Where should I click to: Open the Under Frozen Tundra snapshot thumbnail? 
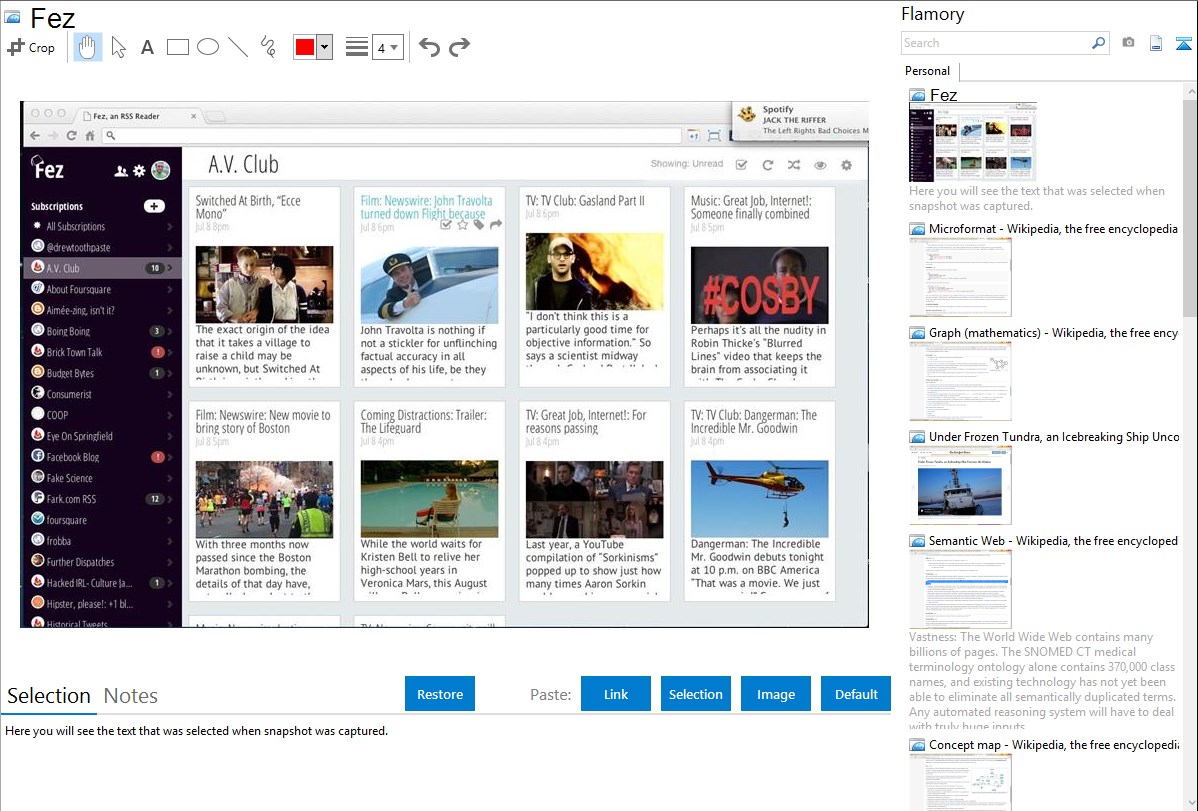[x=960, y=485]
